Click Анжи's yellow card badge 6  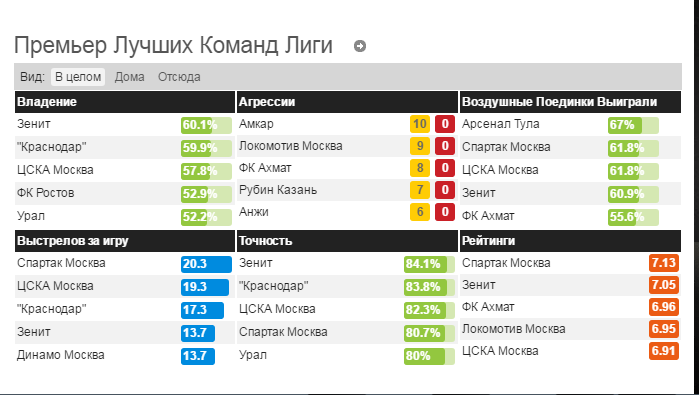tap(419, 212)
